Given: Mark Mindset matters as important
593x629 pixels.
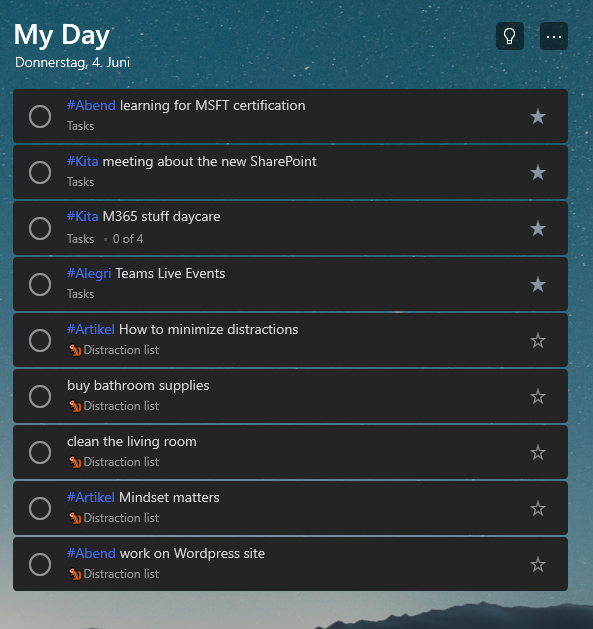Looking at the screenshot, I should 538,509.
